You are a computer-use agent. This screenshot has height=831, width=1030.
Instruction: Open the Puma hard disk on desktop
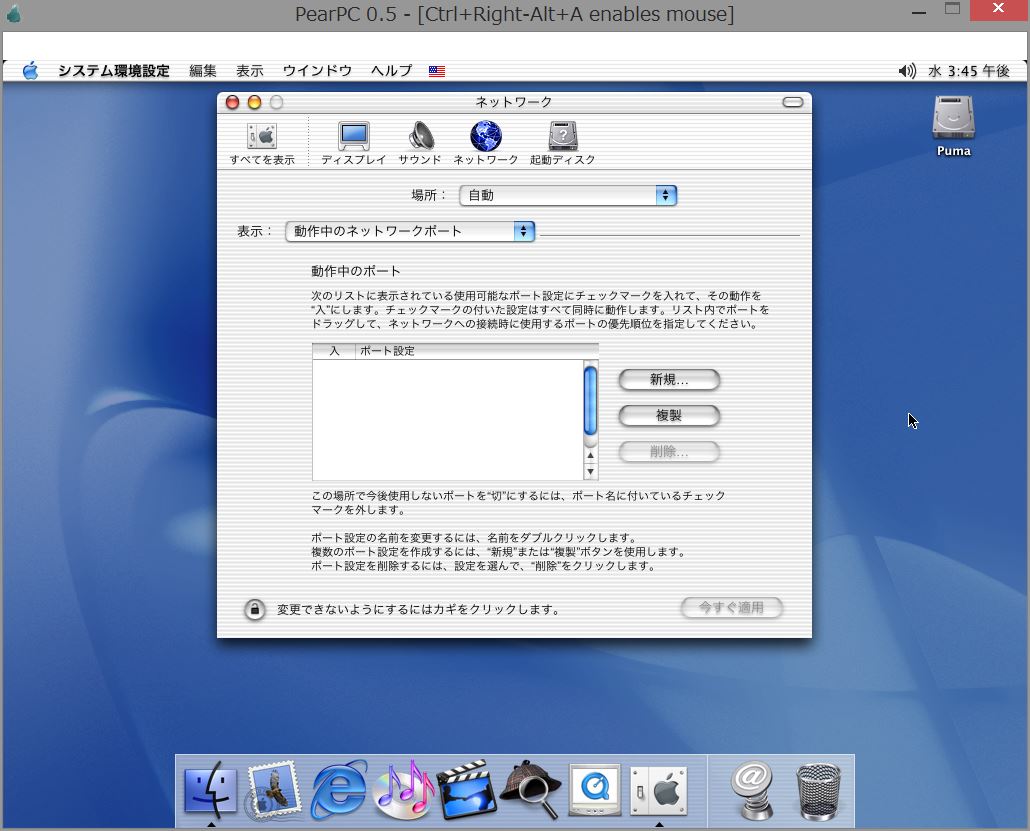[953, 126]
